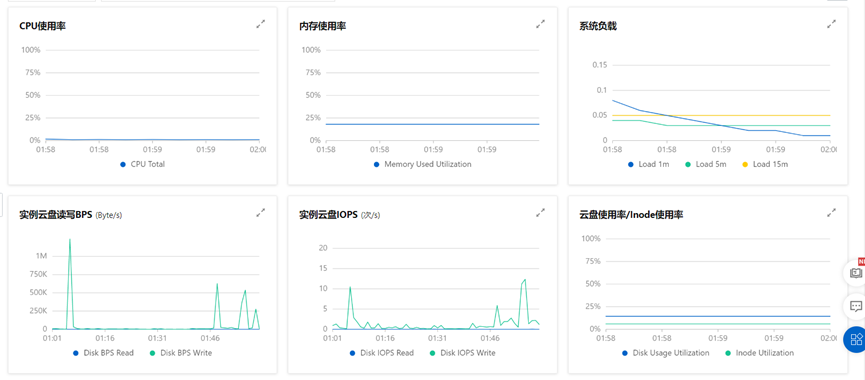The width and height of the screenshot is (865, 380).
Task: Hide the Load 15m series
Action: 765,164
